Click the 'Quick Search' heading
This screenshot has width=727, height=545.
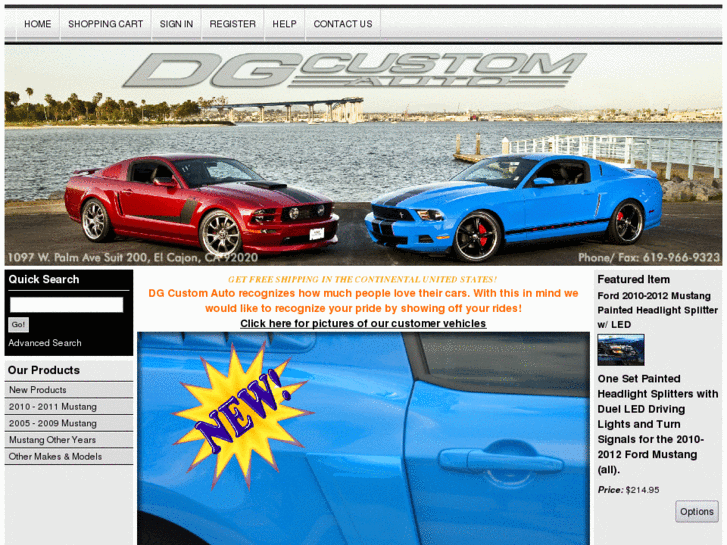[x=44, y=279]
